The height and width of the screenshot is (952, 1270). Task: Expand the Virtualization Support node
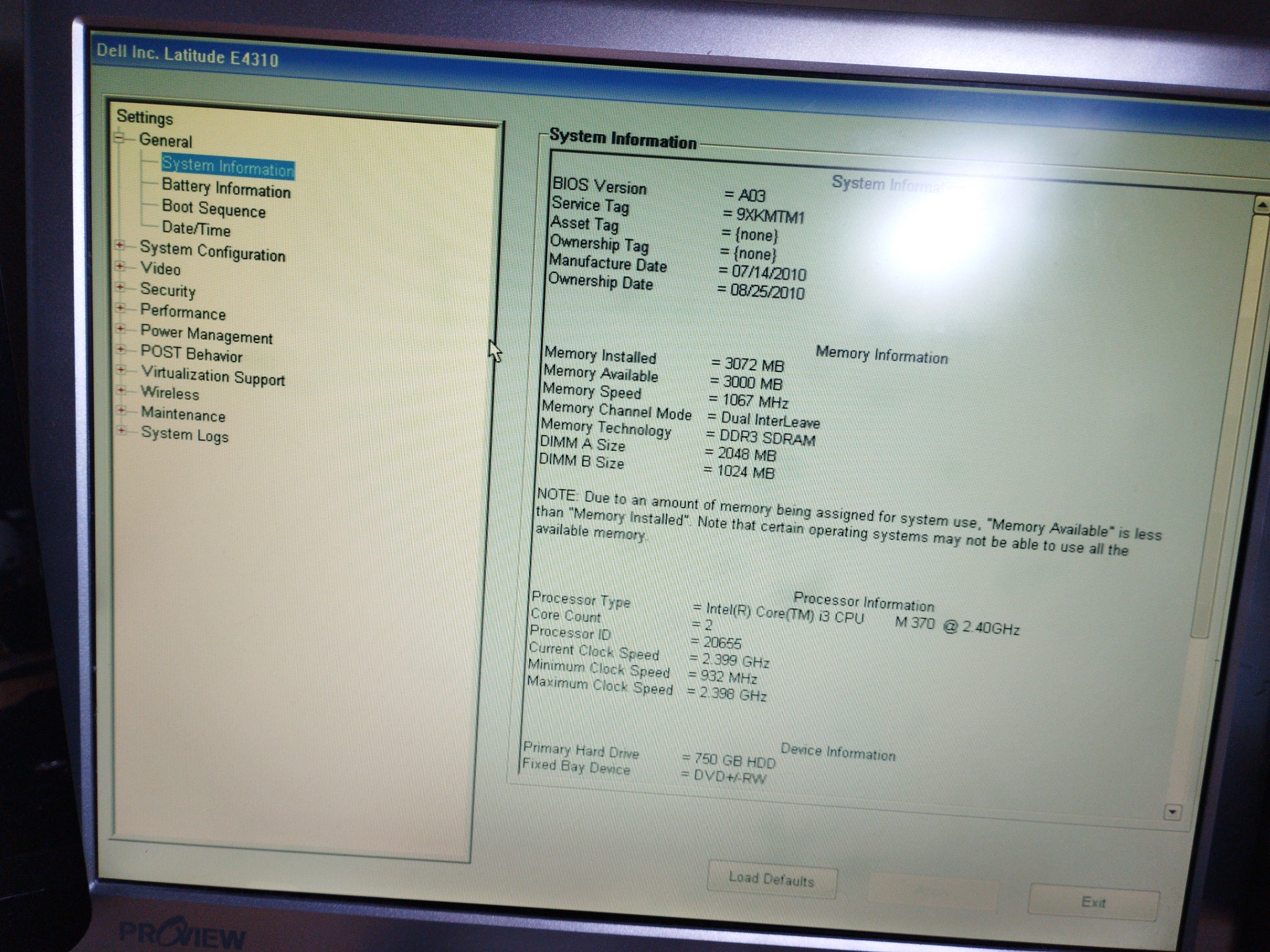(121, 370)
